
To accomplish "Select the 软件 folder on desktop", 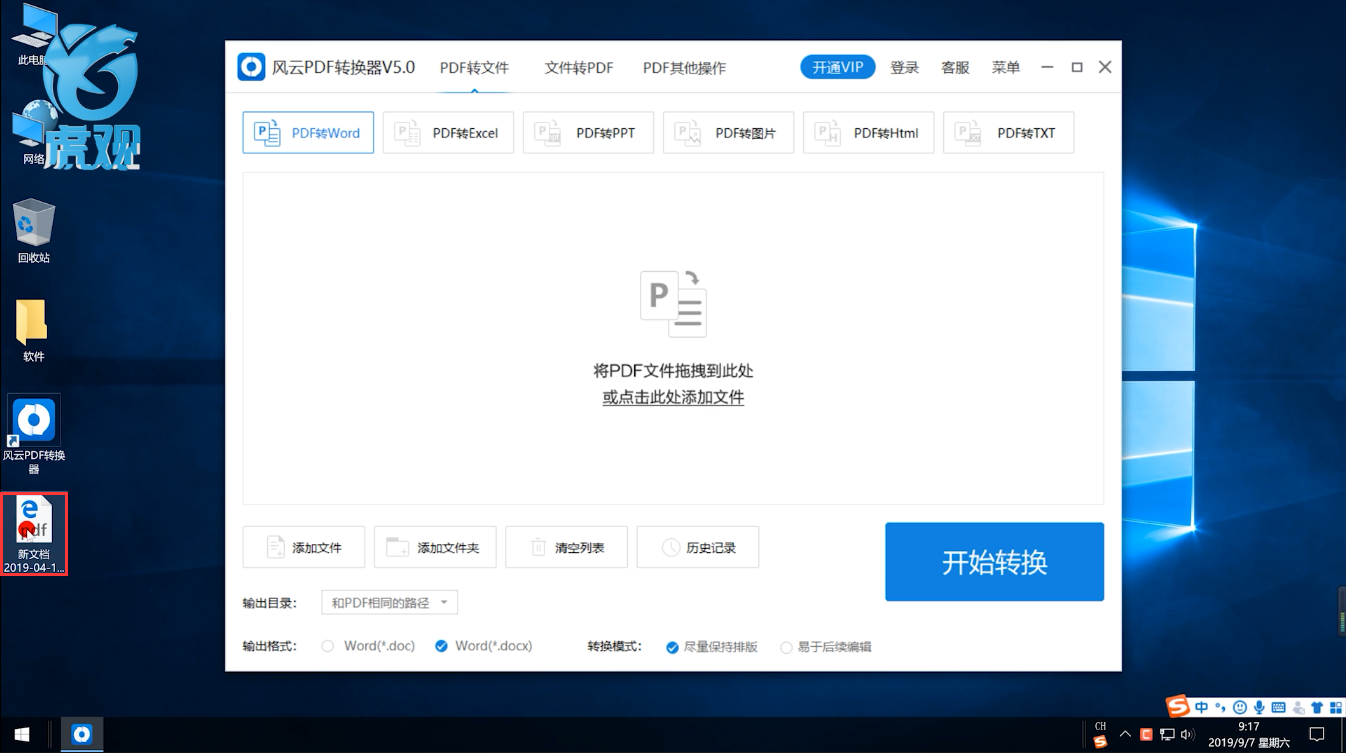I will (x=33, y=330).
